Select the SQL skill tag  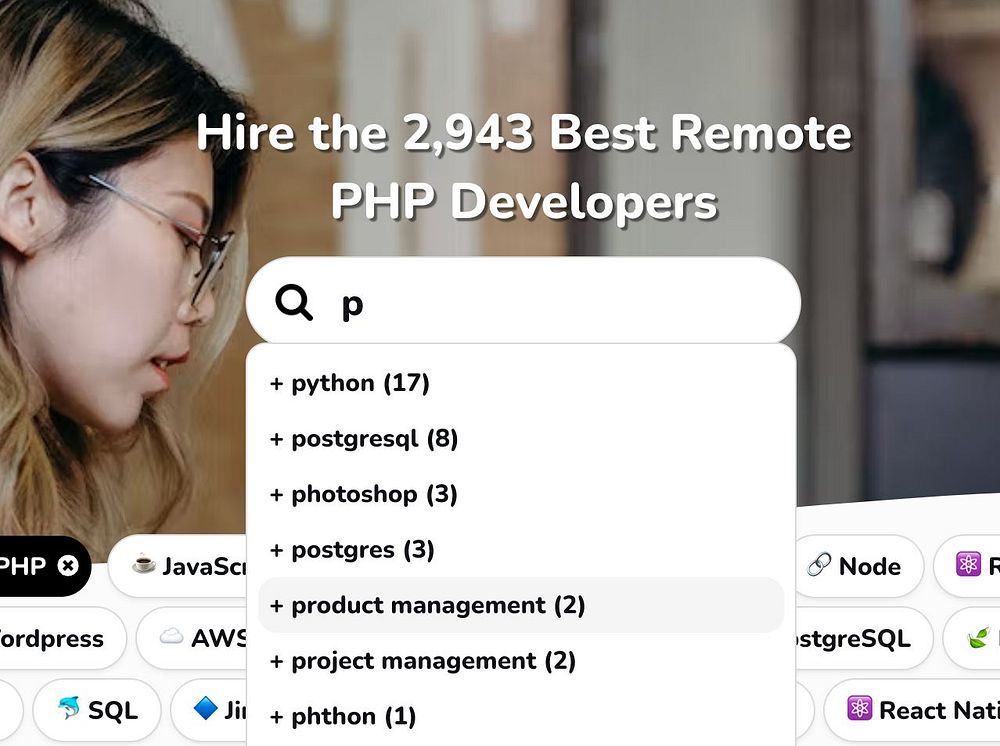[x=97, y=710]
